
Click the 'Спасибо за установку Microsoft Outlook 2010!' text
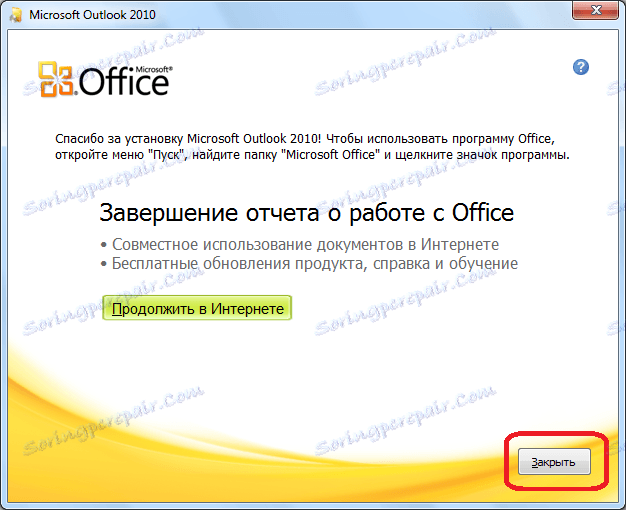tap(188, 139)
